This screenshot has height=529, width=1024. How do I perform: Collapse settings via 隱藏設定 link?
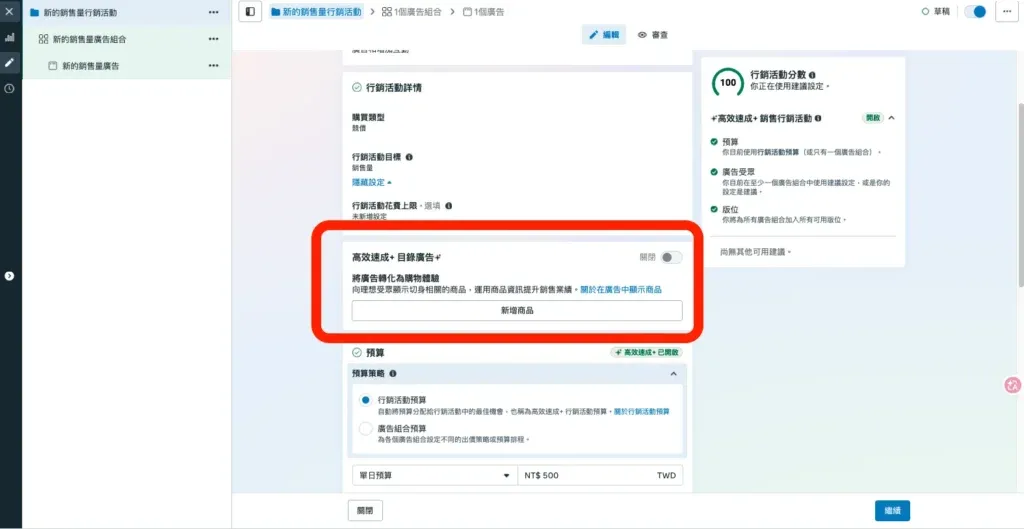tap(372, 182)
